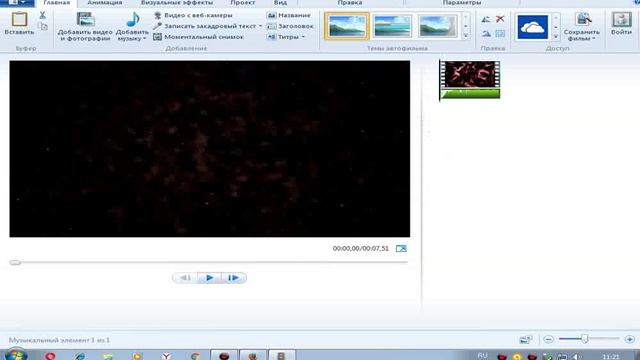Click the Войти sign-in icon
640x360 pixels.
621,19
